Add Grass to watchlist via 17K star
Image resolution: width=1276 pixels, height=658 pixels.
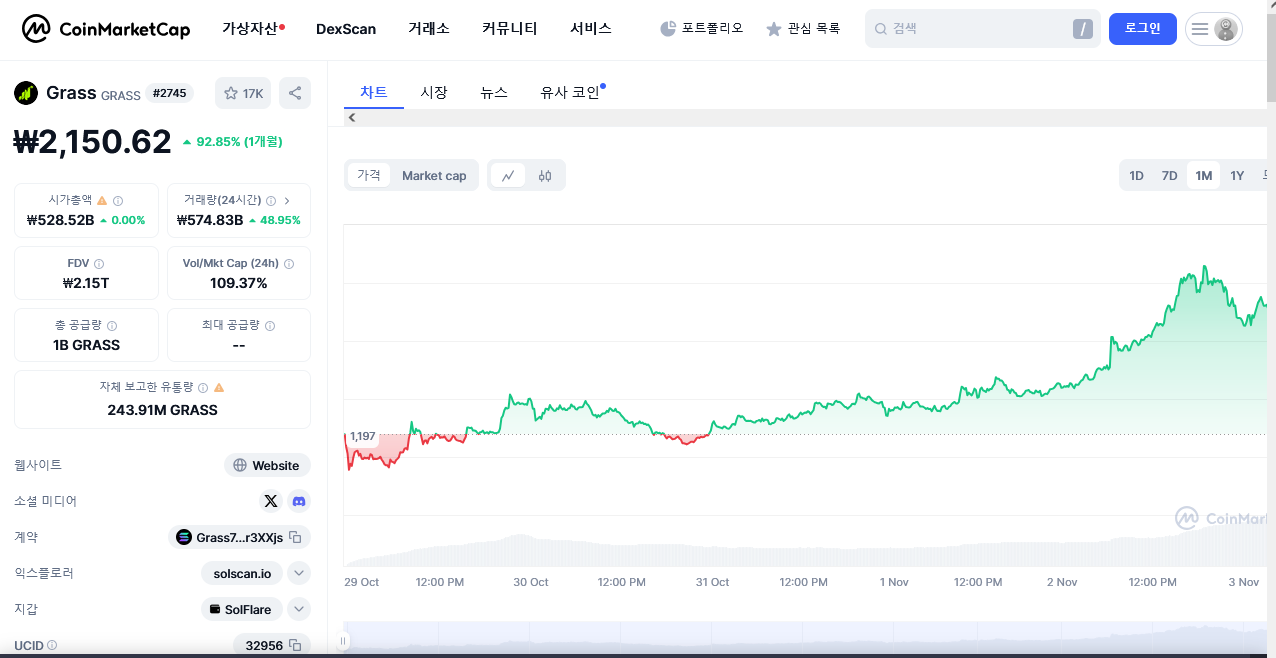point(243,93)
